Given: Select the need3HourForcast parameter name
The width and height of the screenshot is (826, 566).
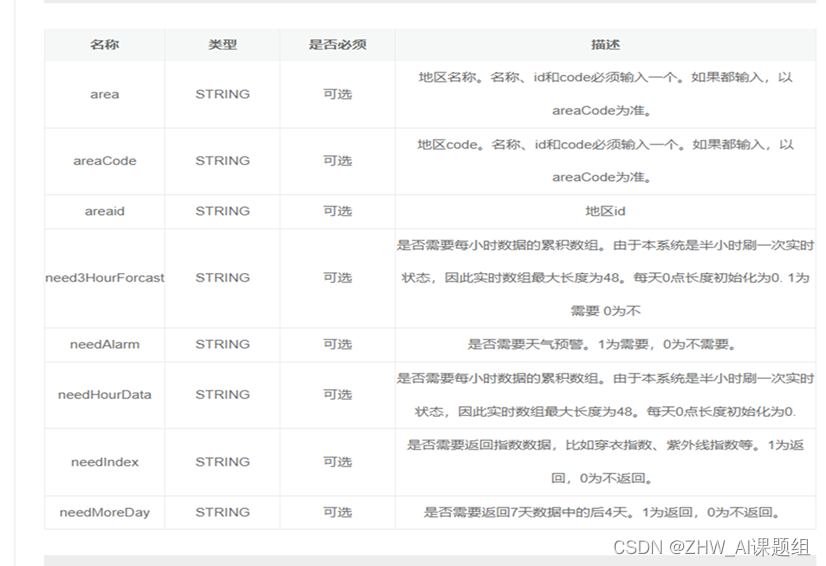Looking at the screenshot, I should point(104,278).
